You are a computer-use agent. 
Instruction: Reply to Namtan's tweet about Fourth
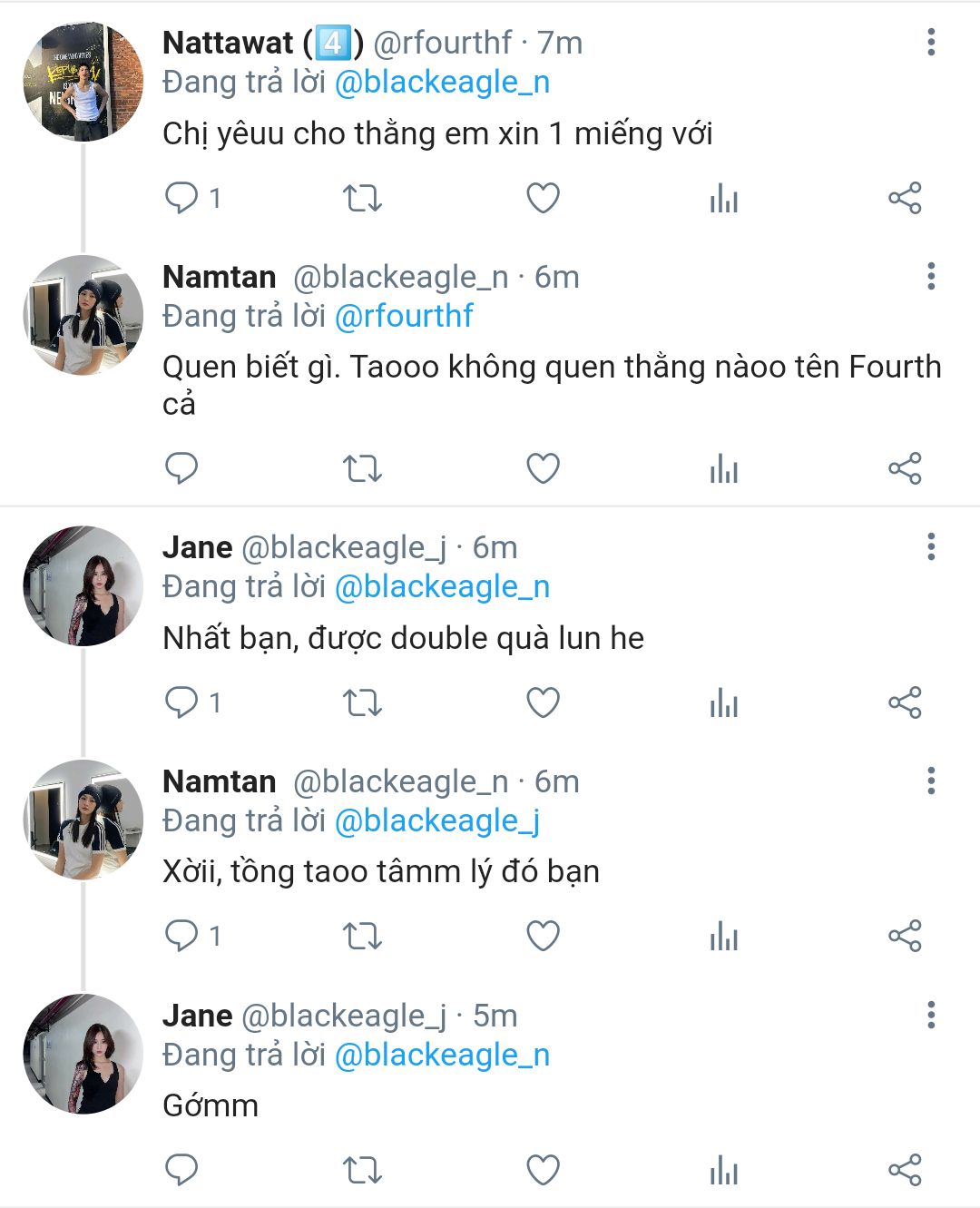point(181,468)
